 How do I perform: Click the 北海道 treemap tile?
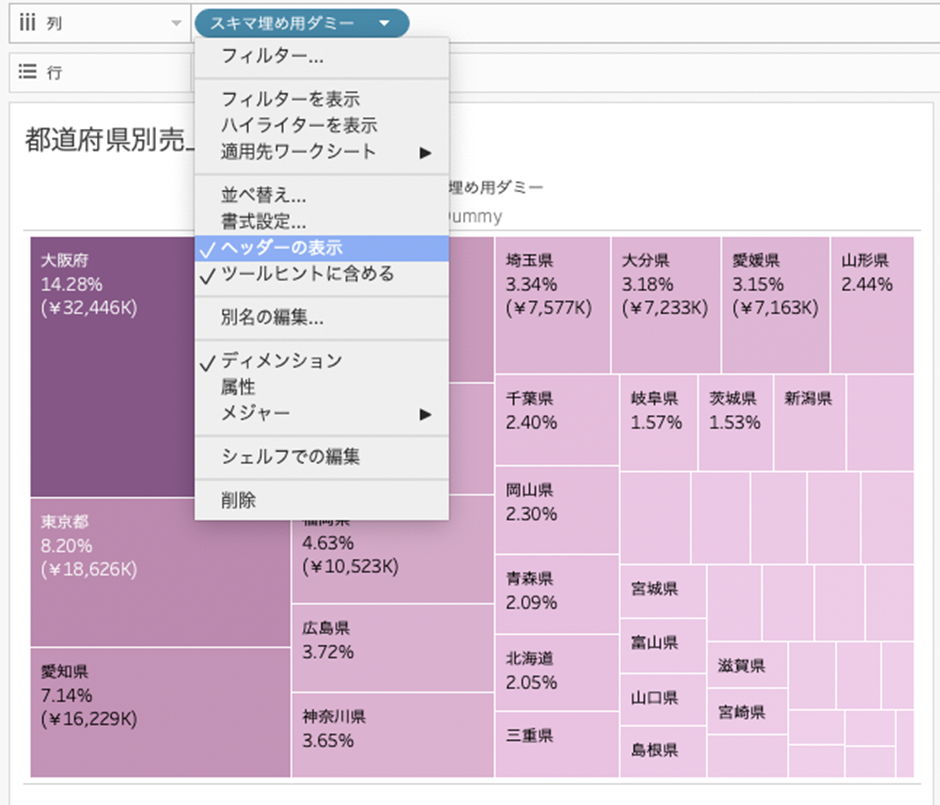pyautogui.click(x=557, y=673)
